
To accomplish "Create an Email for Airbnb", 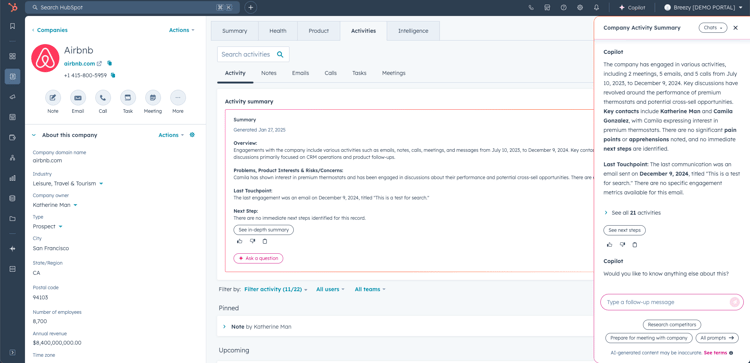I will [78, 98].
